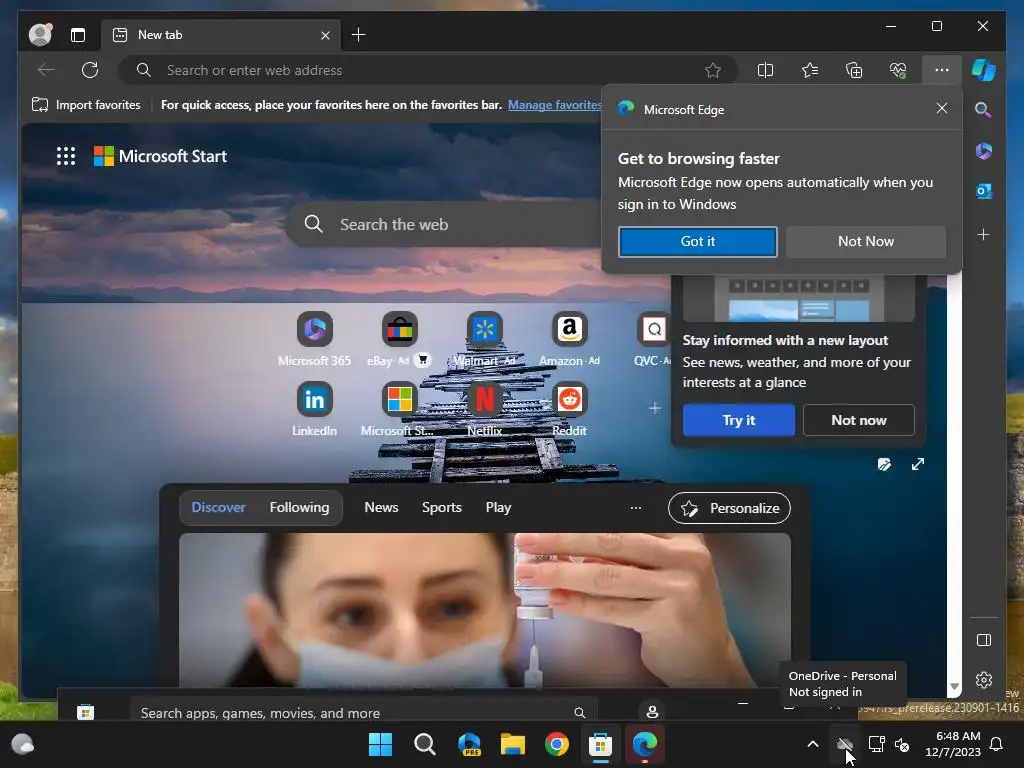
Task: Open the Windows Start menu
Action: click(x=380, y=744)
